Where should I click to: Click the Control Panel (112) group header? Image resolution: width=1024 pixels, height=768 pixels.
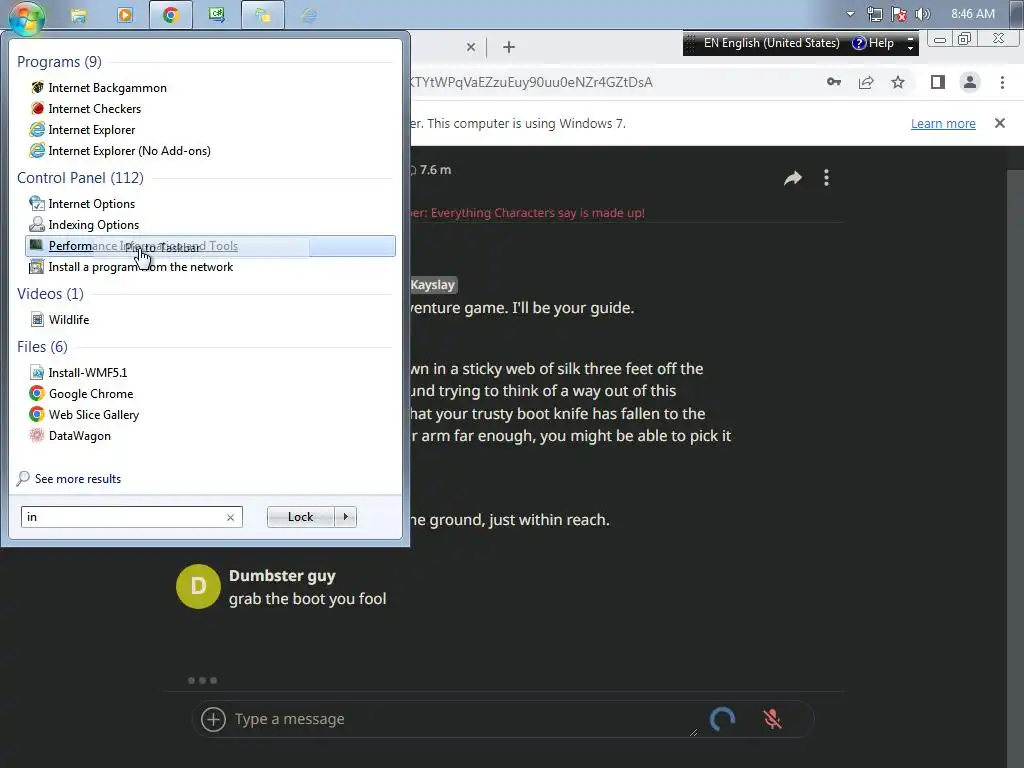coord(80,178)
